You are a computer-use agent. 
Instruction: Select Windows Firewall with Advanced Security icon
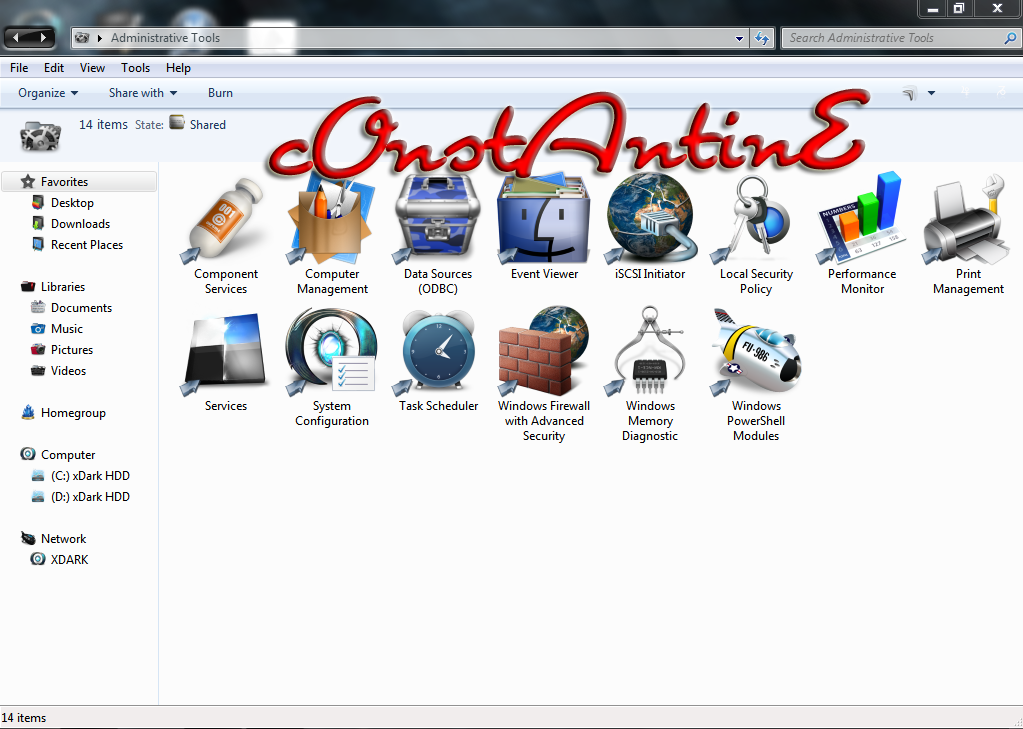tap(543, 352)
